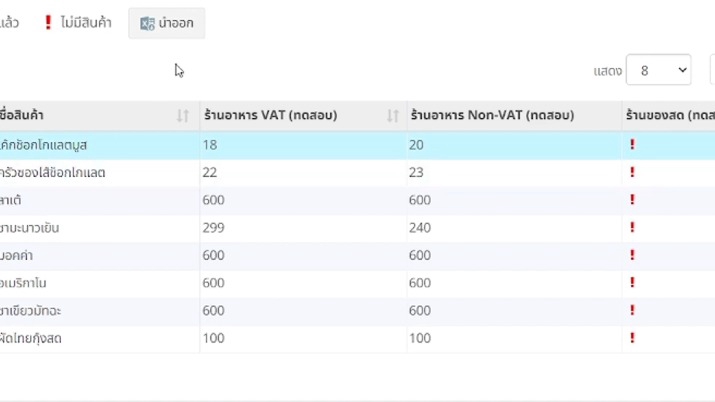
Task: Click the VAT cell showing 299
Action: tap(213, 228)
